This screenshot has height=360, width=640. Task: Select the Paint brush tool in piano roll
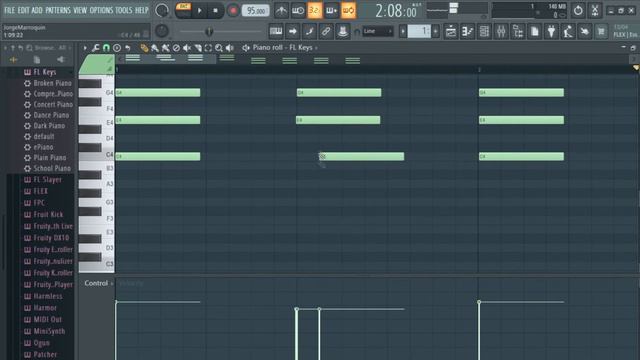(x=155, y=48)
